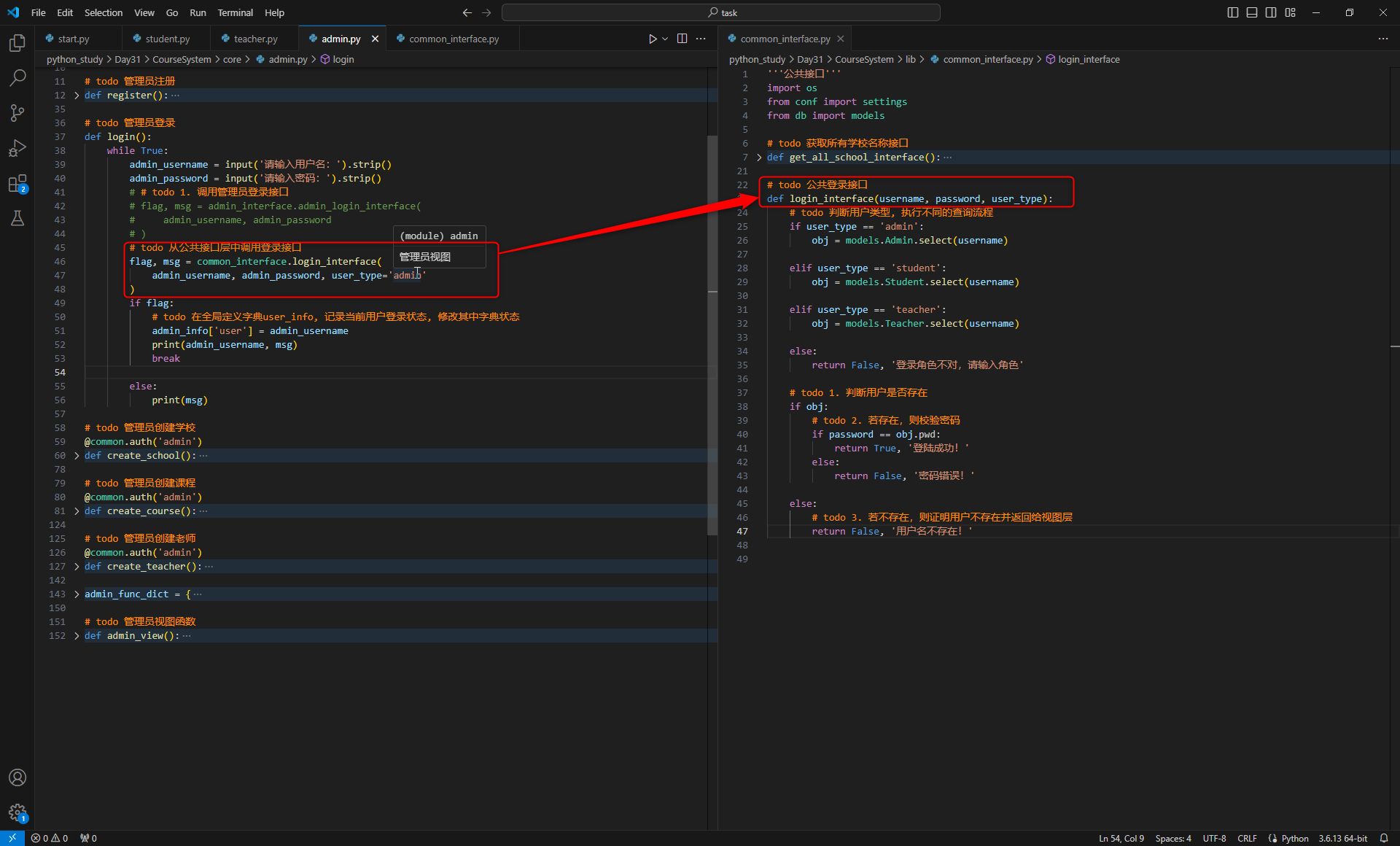
Task: Toggle the panel layout button
Action: 1252,12
